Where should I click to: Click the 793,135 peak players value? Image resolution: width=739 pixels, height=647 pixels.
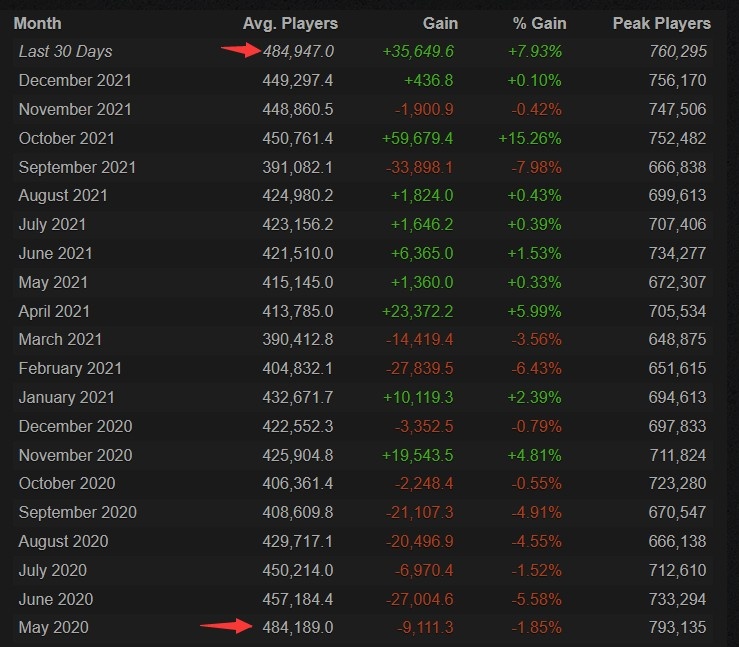677,628
